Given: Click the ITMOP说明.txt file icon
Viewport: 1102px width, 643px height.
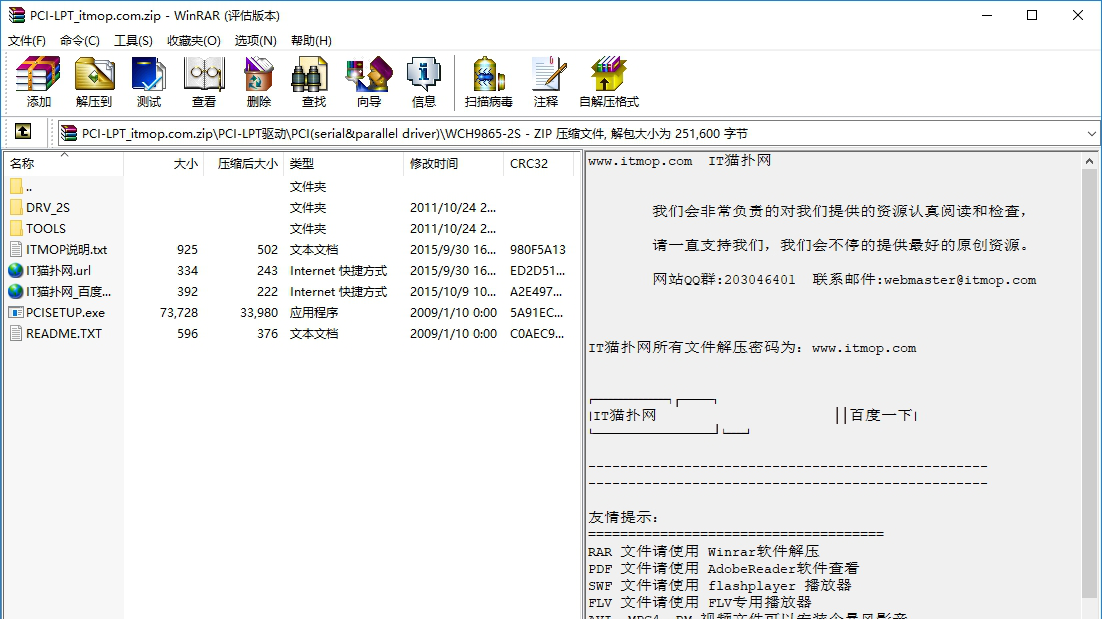Looking at the screenshot, I should click(x=16, y=249).
